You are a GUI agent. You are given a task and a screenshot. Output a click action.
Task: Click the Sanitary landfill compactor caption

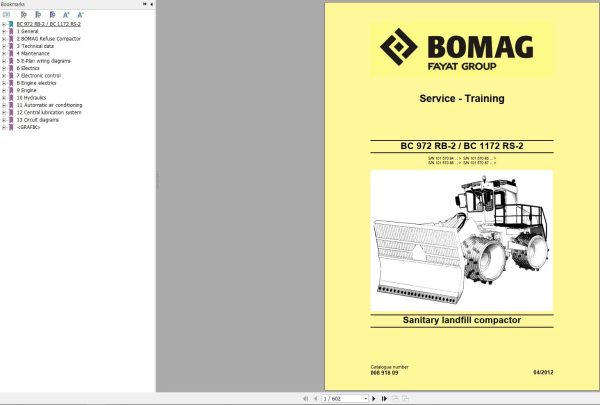tap(462, 320)
